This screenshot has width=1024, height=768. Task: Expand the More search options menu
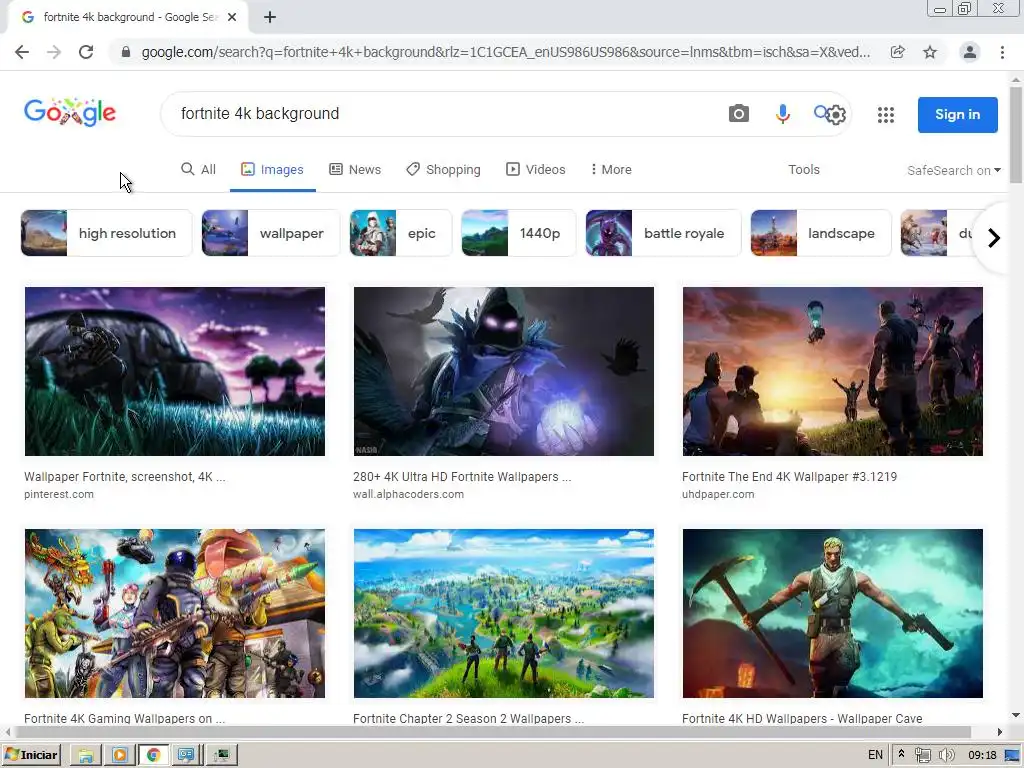[x=611, y=170]
